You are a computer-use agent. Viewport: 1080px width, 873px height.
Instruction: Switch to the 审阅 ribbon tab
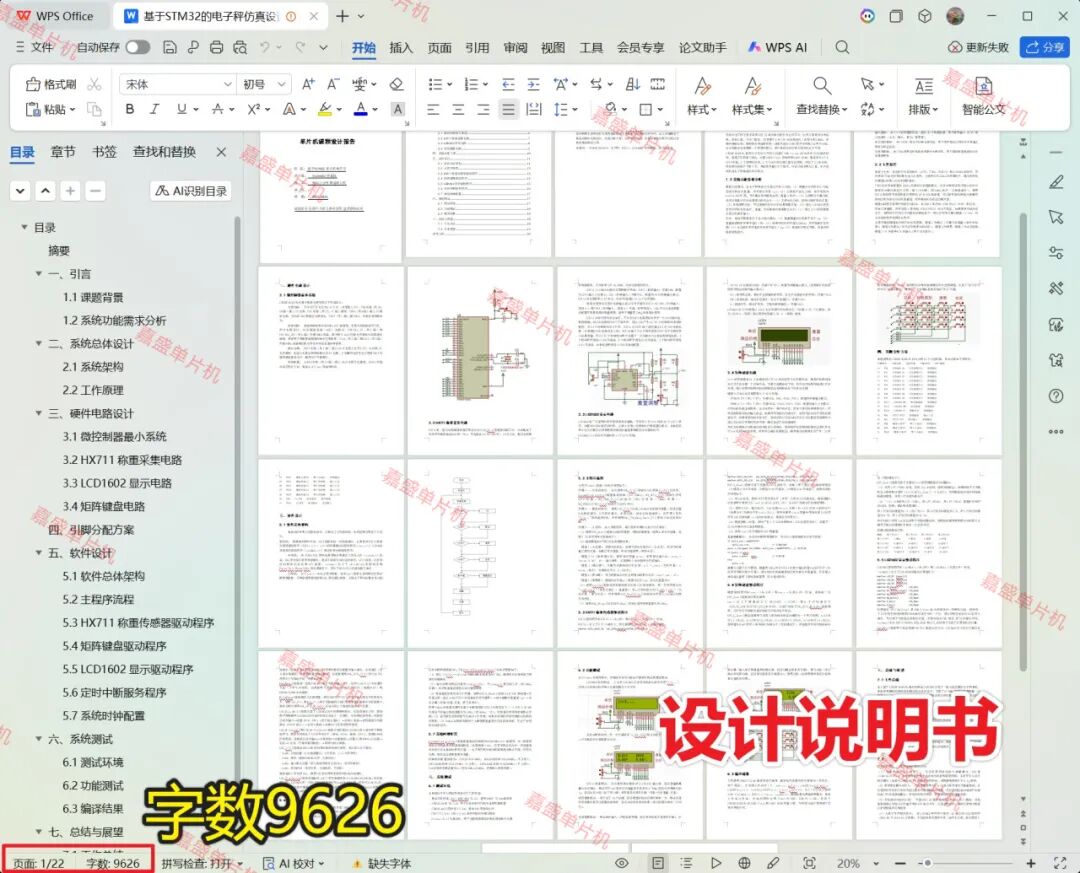pos(515,47)
